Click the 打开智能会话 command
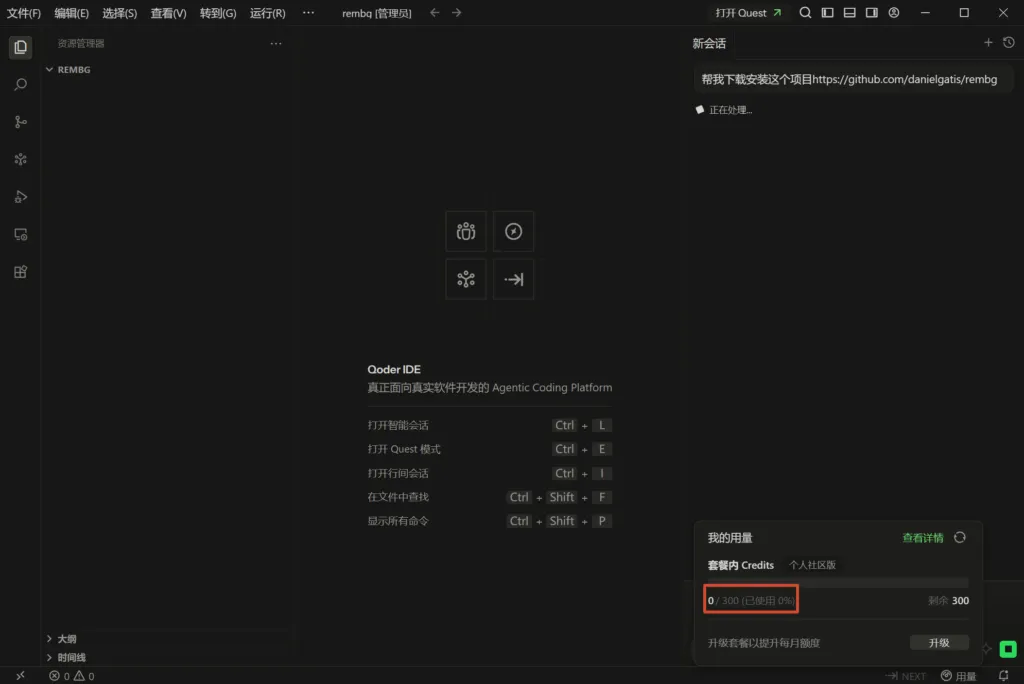Image resolution: width=1024 pixels, height=684 pixels. point(398,425)
